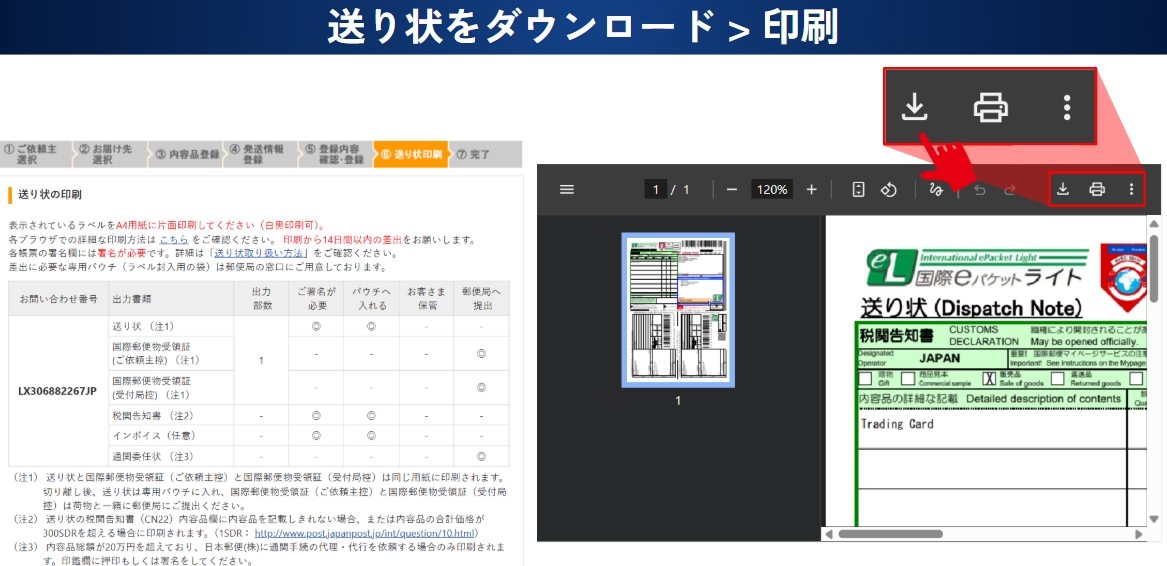Select page 1 thumbnail in sidebar
This screenshot has width=1167, height=566.
678,309
